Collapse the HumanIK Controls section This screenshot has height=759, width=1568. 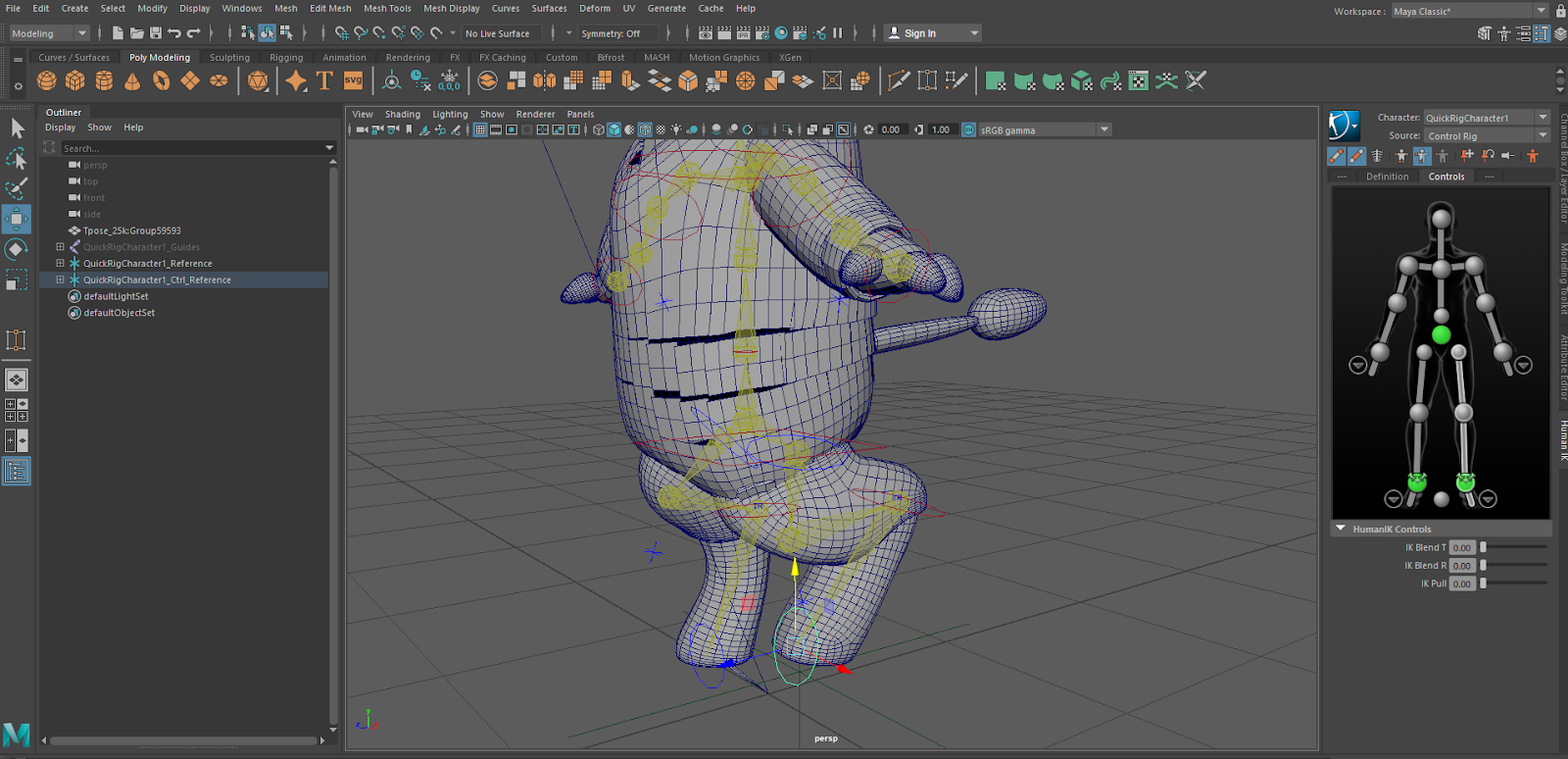point(1340,529)
